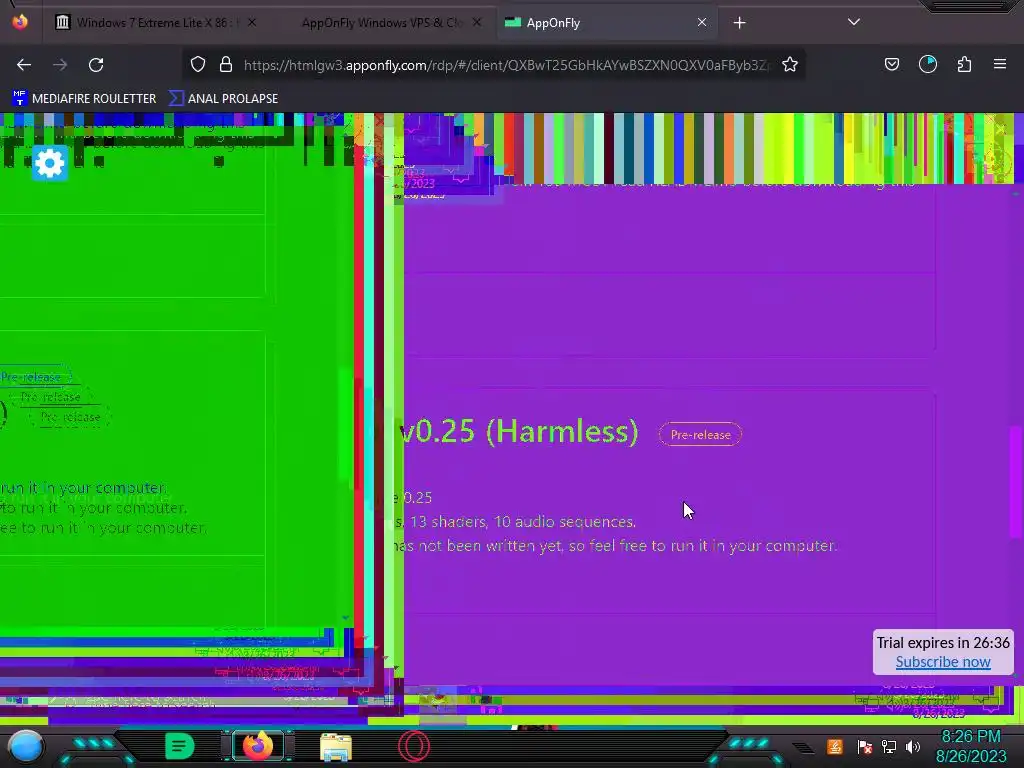The width and height of the screenshot is (1024, 768).
Task: Click the v0.25 (Harmless) heading
Action: (x=519, y=432)
